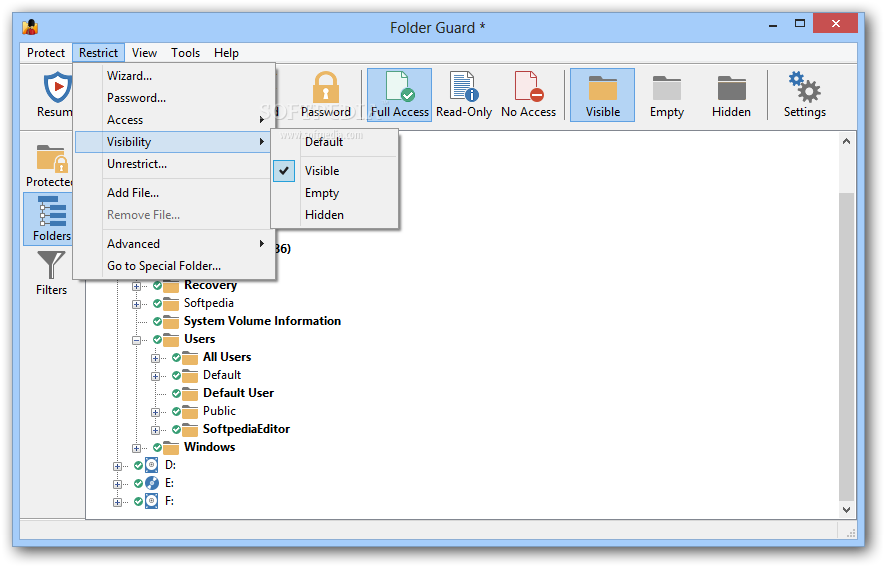Open the Filters funnel view in sidebar

[51, 273]
